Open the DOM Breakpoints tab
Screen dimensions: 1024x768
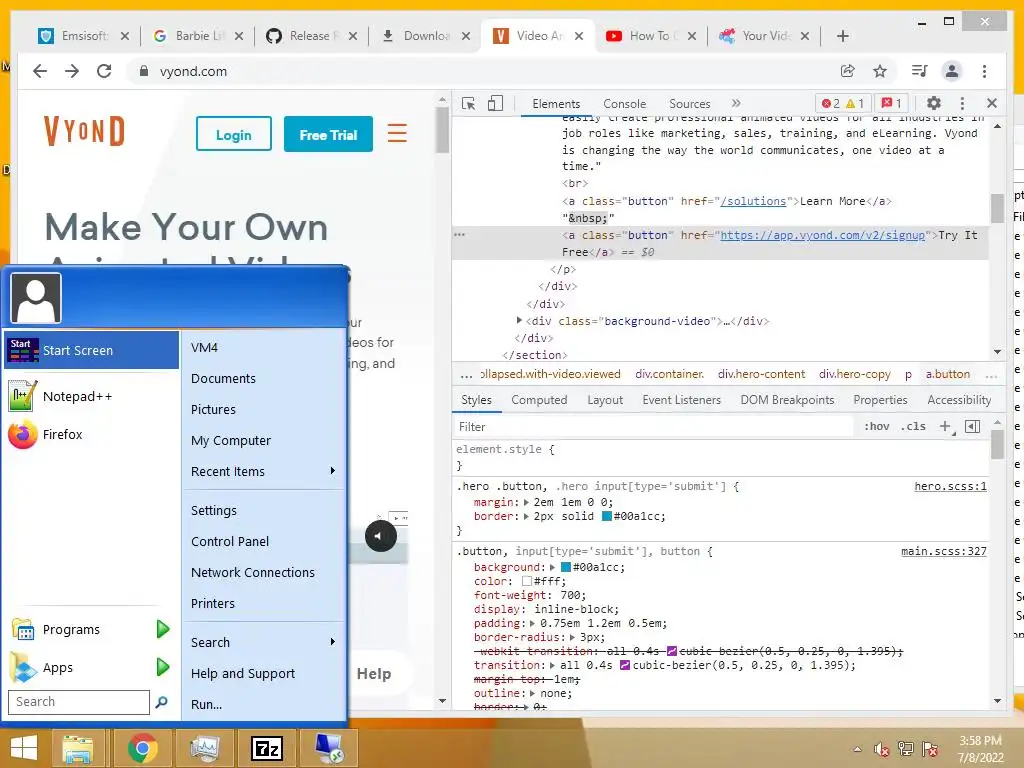(787, 400)
